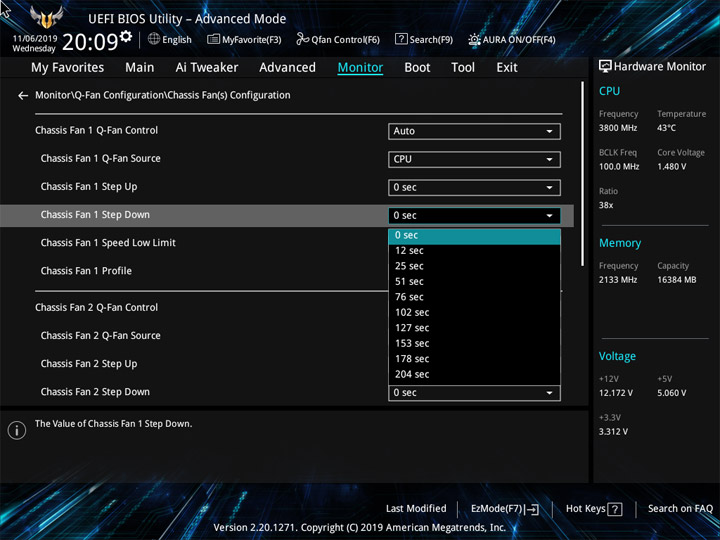The image size is (720, 540).
Task: Open the English language selector
Action: coord(169,39)
